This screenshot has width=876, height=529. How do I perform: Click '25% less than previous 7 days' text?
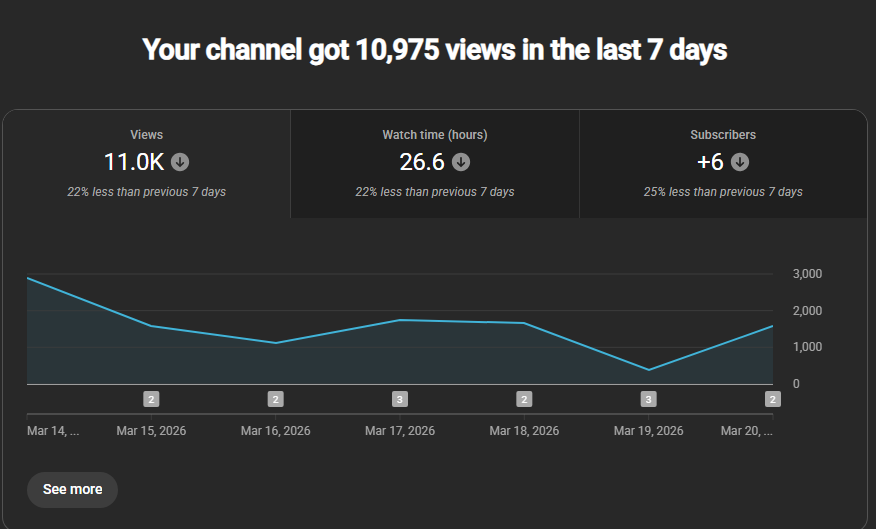pos(723,192)
